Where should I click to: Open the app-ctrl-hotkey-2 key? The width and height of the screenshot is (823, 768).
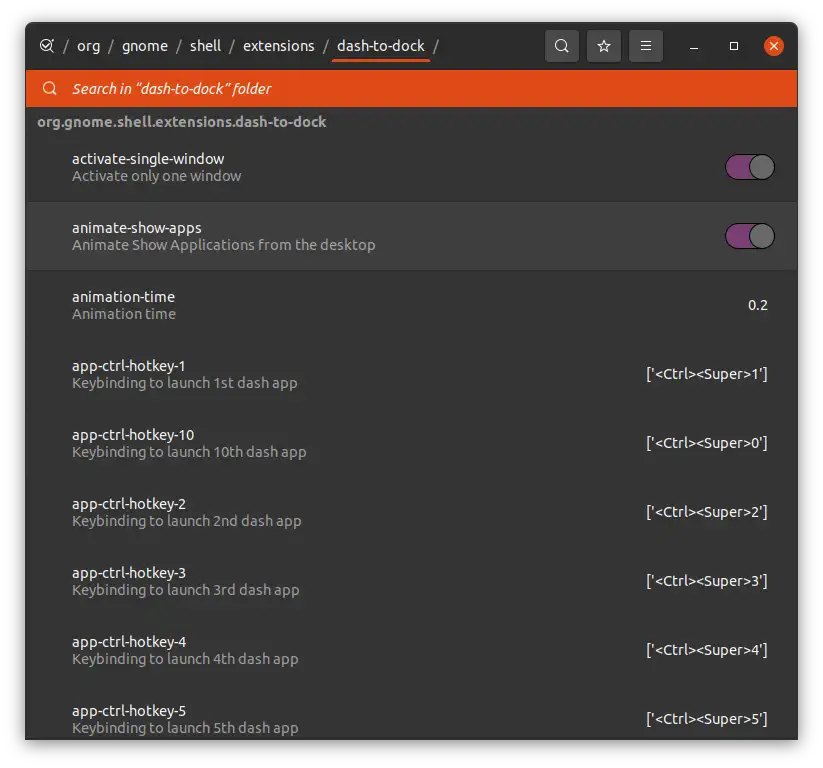[x=412, y=512]
